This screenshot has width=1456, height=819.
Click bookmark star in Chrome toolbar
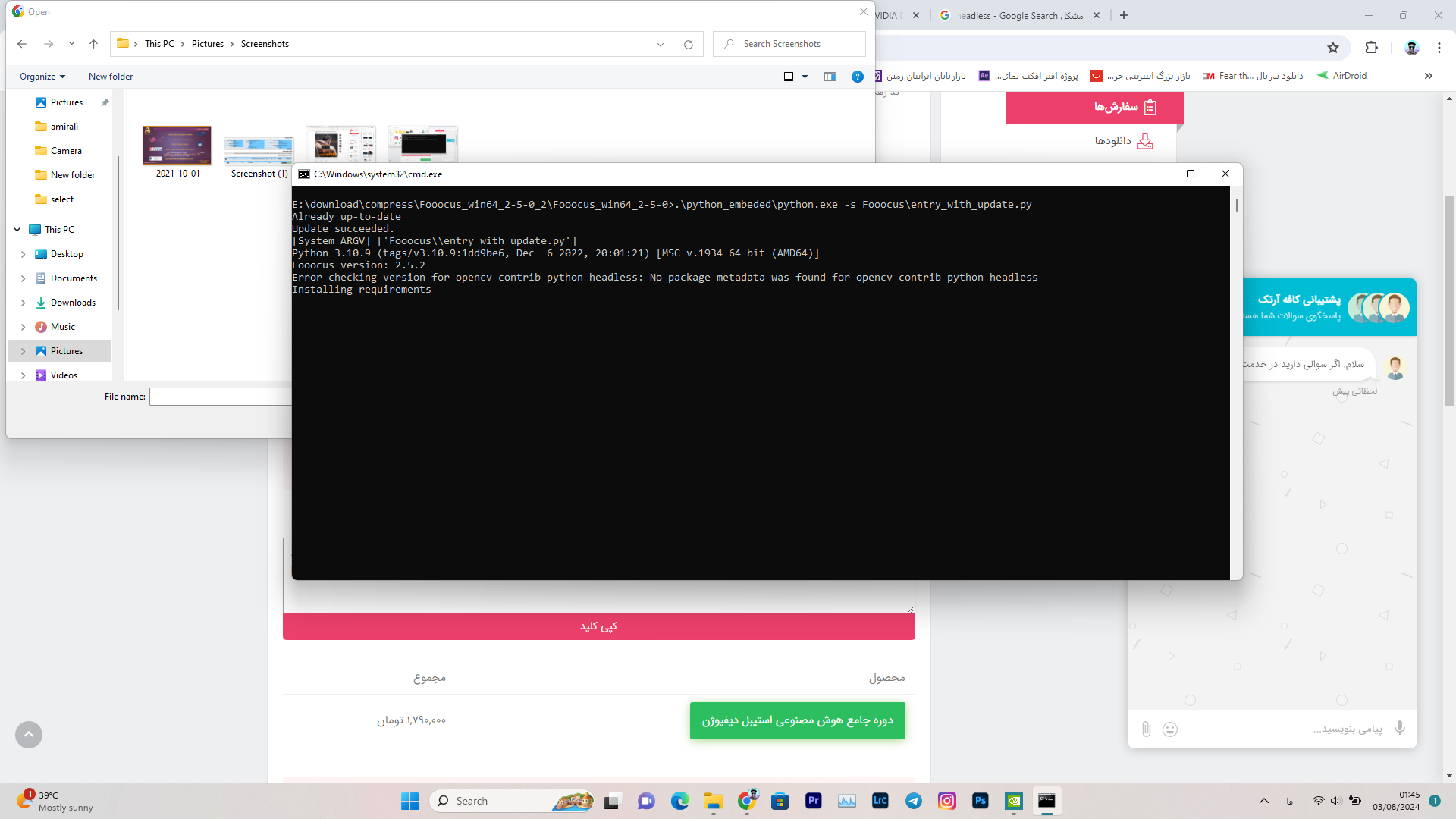(x=1333, y=48)
